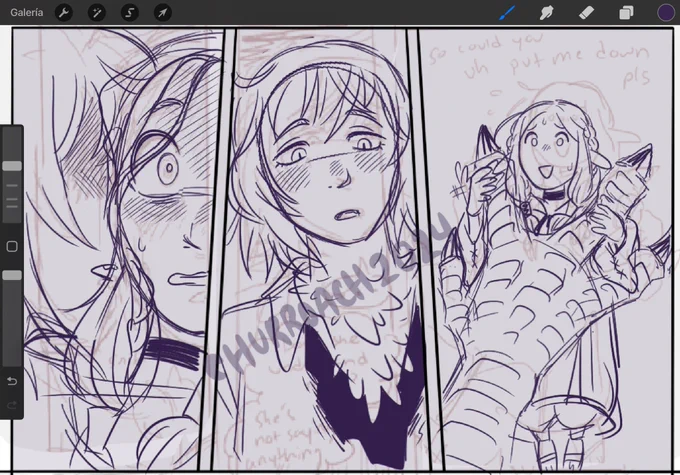Select the Eraser tool
Image resolution: width=680 pixels, height=475 pixels.
pyautogui.click(x=586, y=13)
